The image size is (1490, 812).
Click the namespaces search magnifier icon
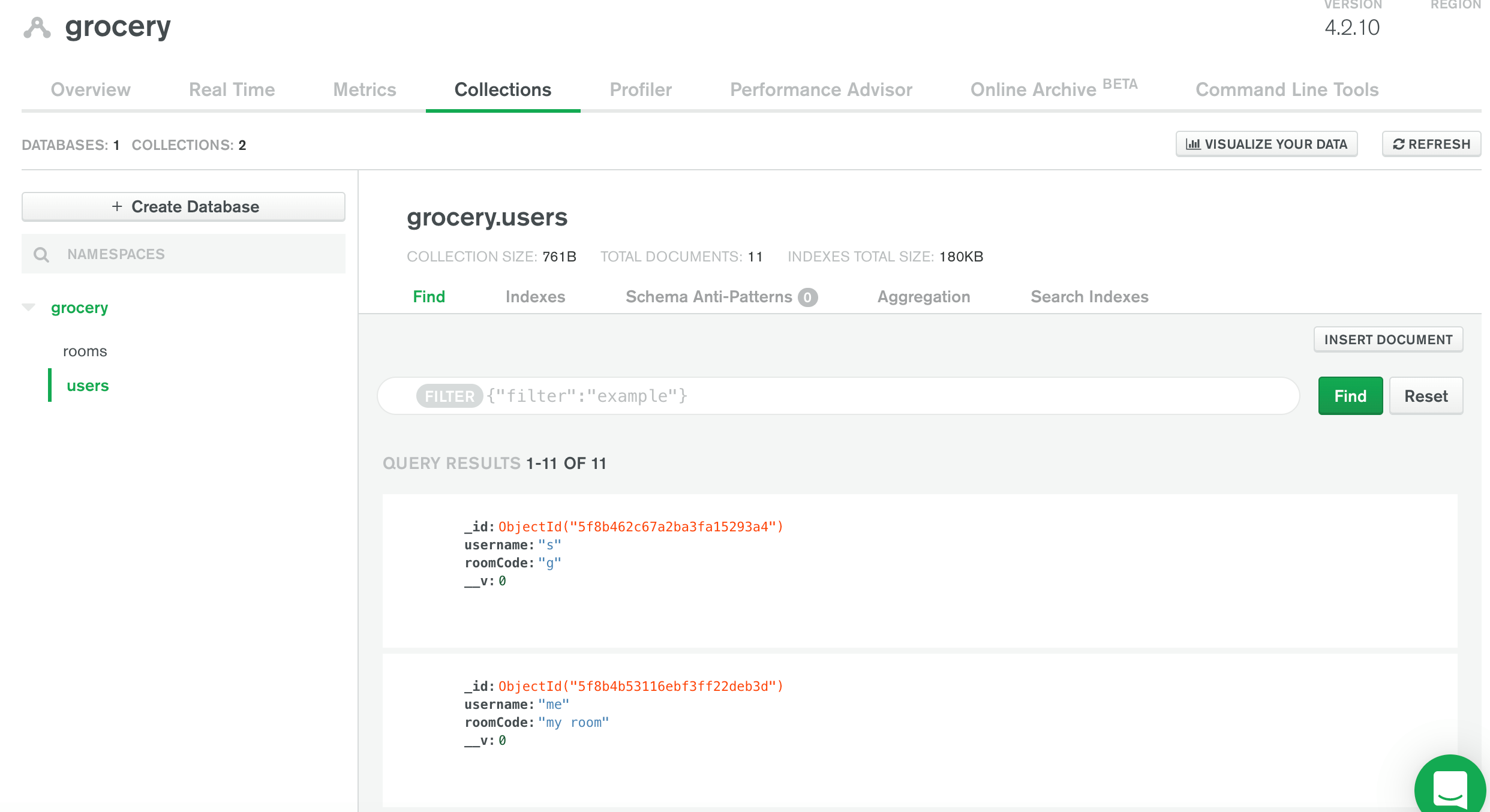click(41, 255)
